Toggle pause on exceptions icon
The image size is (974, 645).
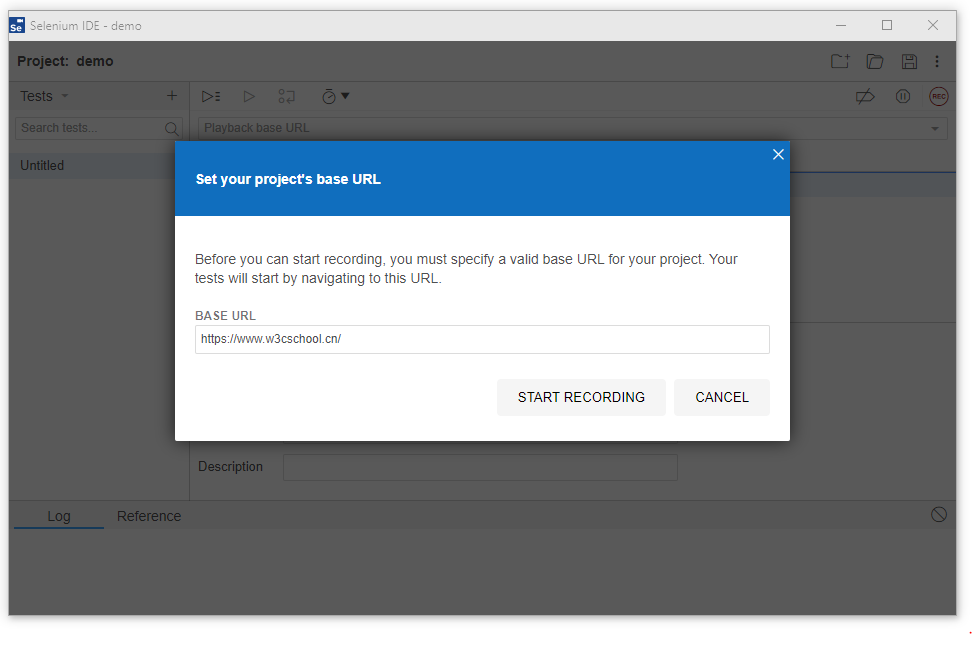coord(903,96)
